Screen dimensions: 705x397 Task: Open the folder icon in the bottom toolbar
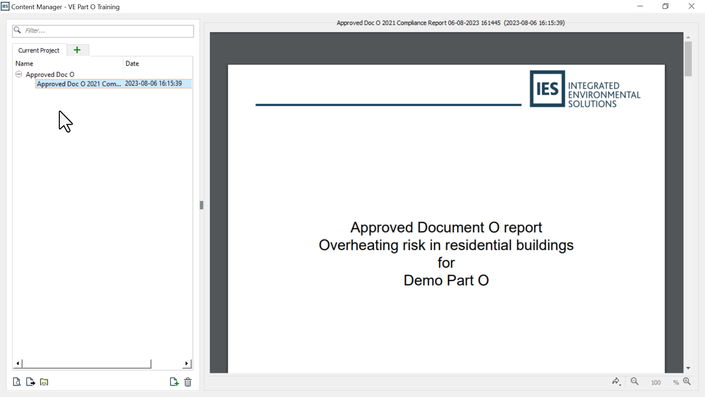(44, 382)
